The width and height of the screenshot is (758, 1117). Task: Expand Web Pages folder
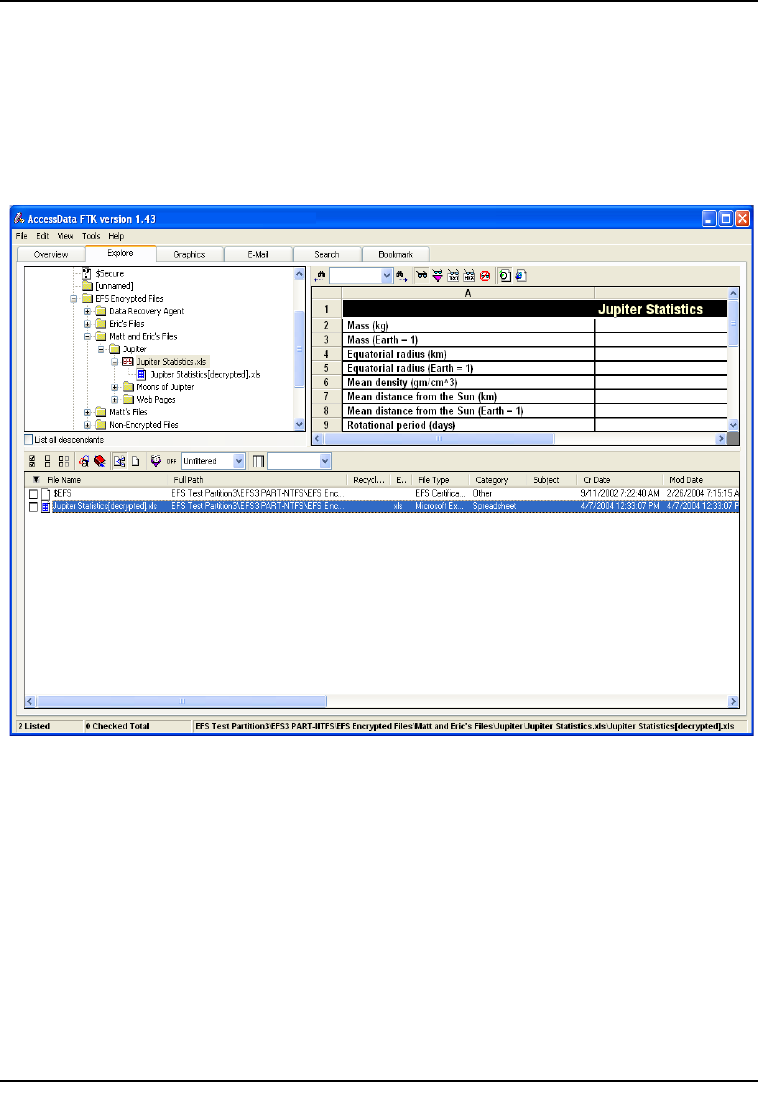point(114,400)
